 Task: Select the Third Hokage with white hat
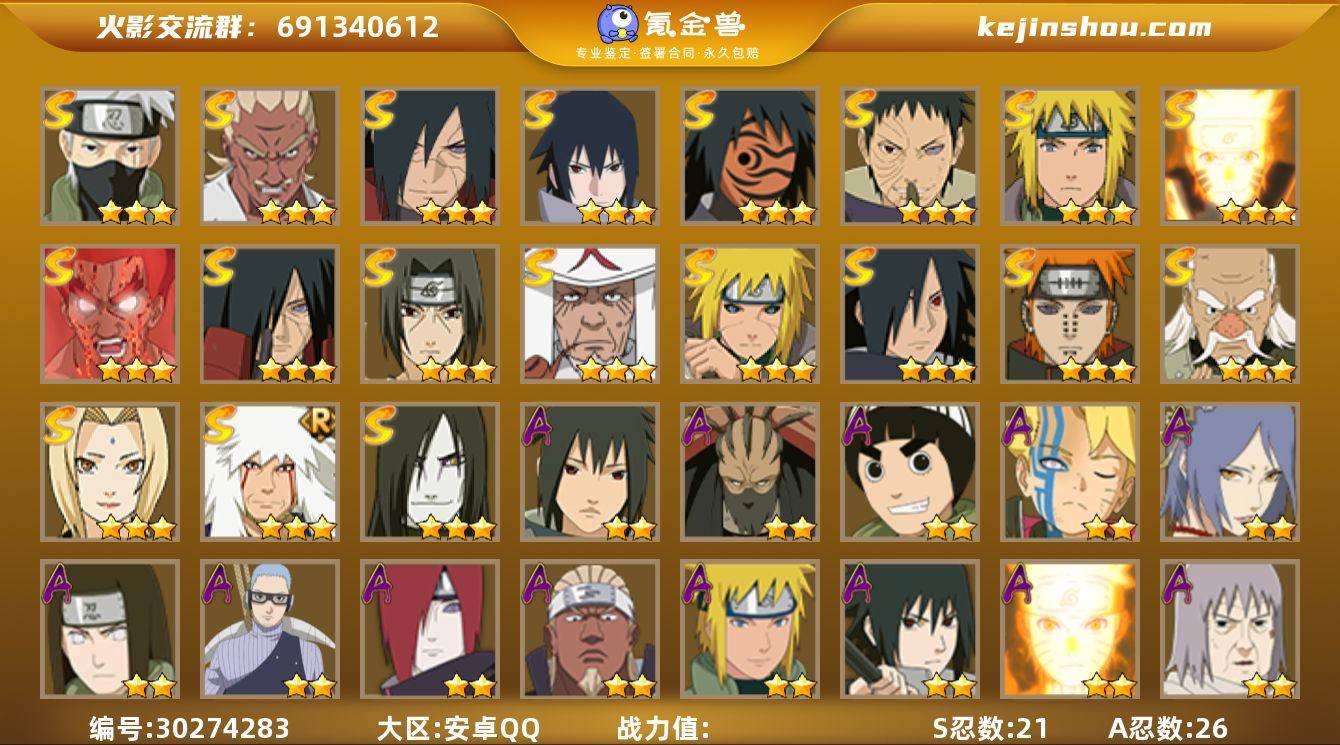point(590,314)
